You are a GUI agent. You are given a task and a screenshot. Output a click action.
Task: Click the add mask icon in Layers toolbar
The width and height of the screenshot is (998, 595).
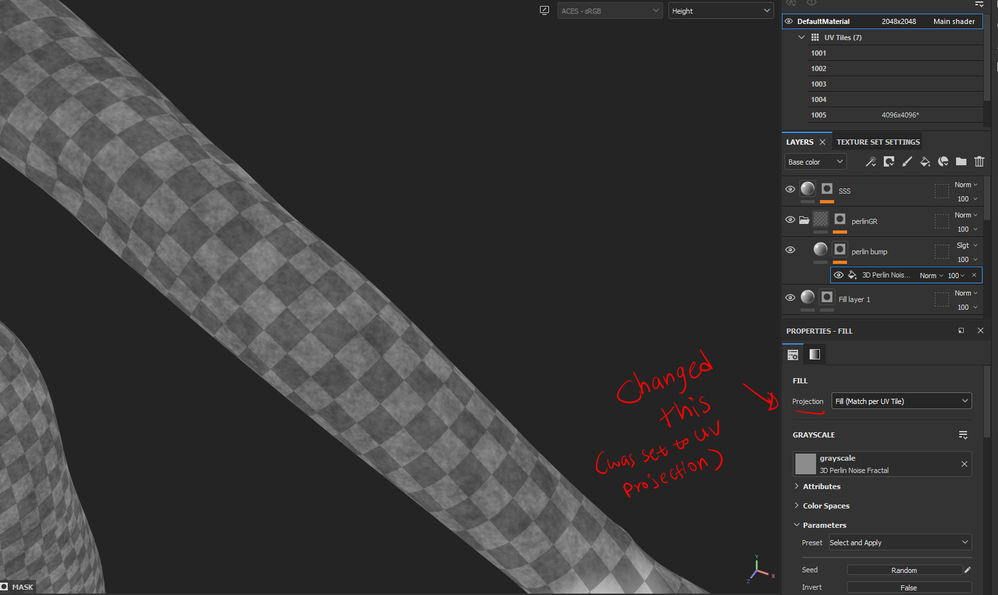tap(889, 162)
